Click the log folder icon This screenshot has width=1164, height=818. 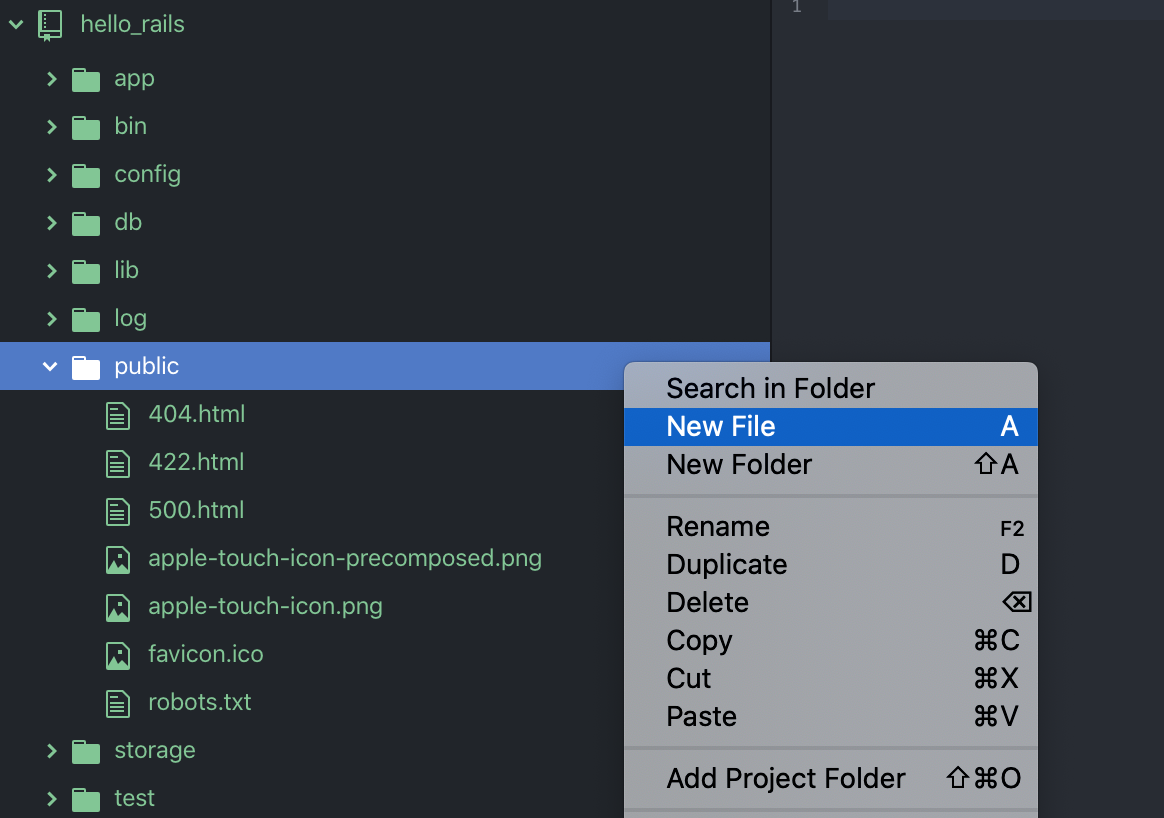pos(86,319)
